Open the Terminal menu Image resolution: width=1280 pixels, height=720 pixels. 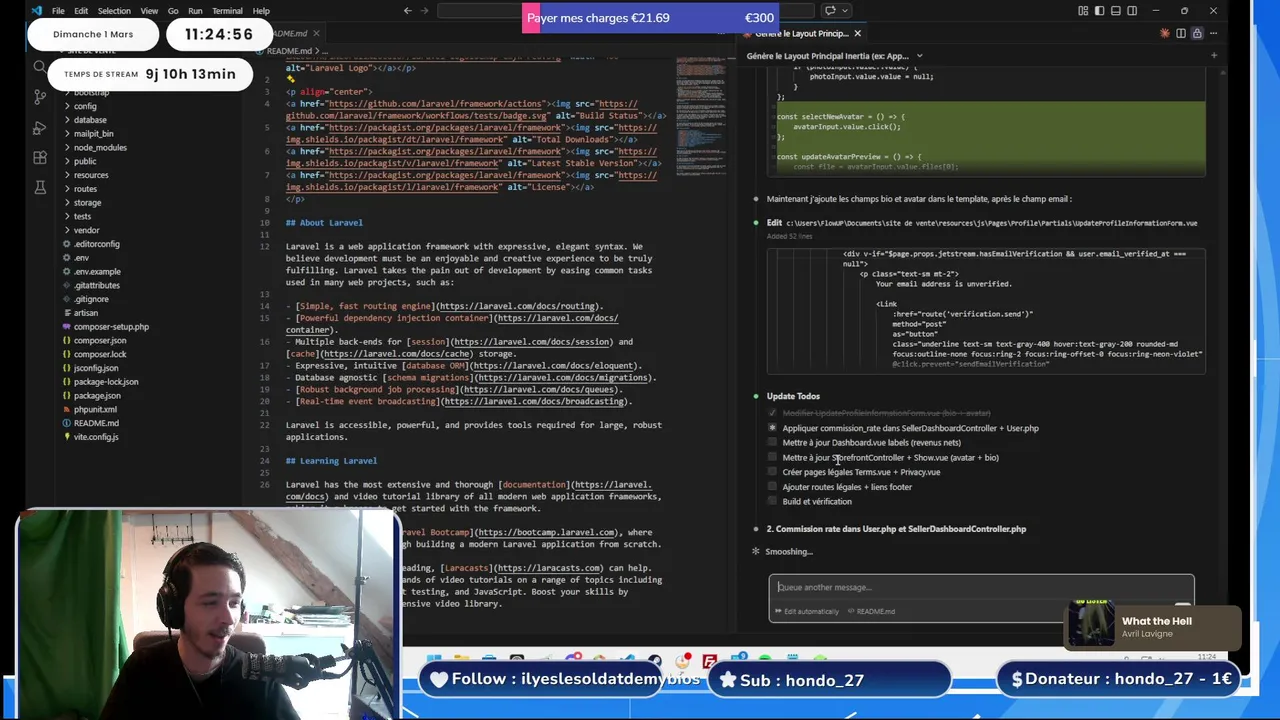[x=227, y=11]
